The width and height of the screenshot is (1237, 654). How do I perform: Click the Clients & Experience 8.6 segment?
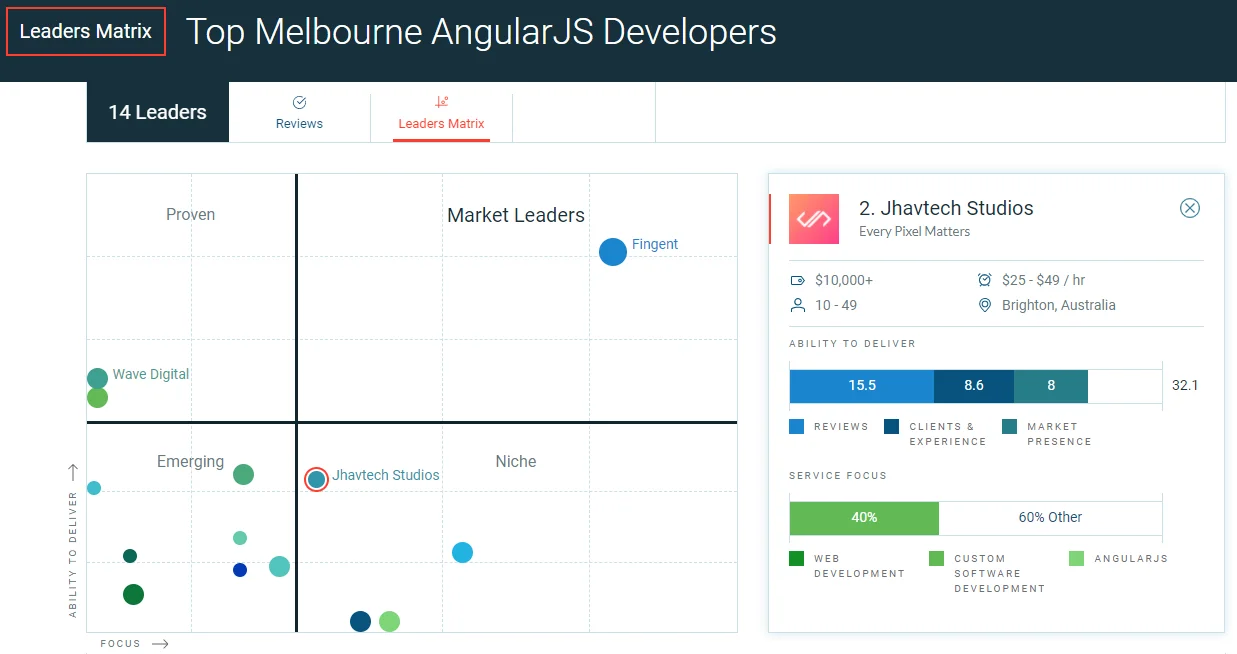pos(973,385)
